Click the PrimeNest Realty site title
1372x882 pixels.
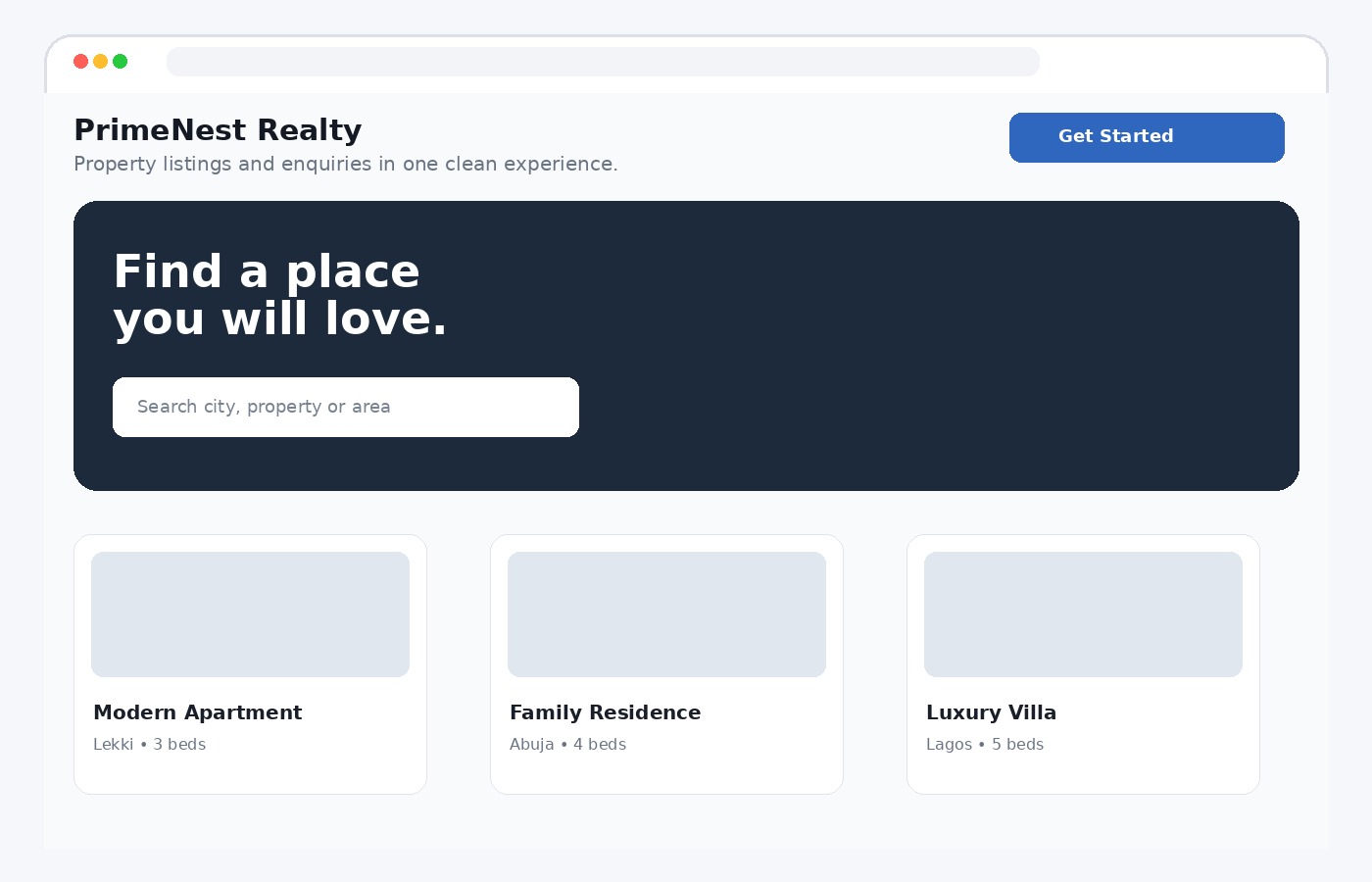pyautogui.click(x=218, y=130)
